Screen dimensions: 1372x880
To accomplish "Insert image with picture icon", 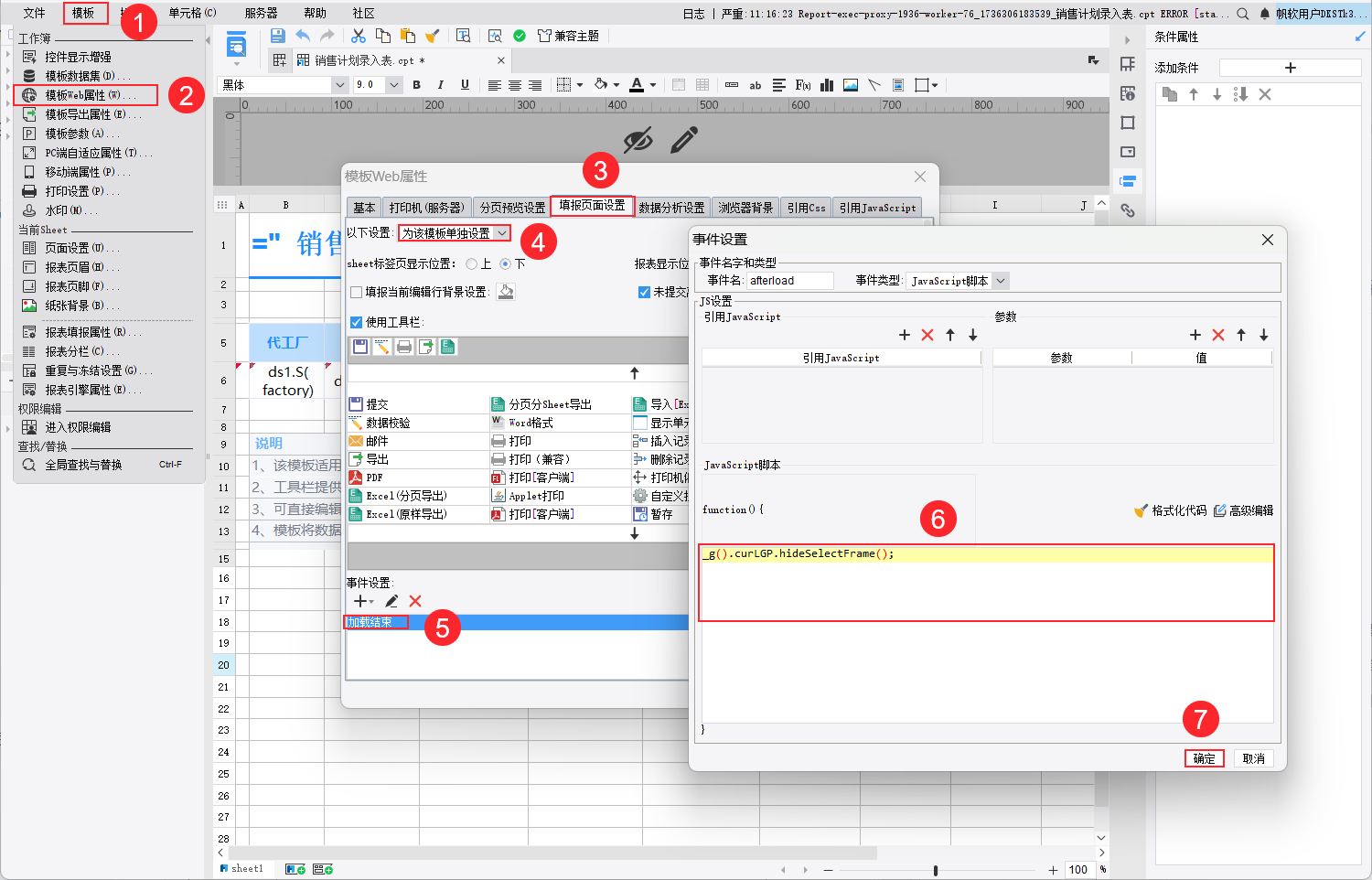I will 851,85.
